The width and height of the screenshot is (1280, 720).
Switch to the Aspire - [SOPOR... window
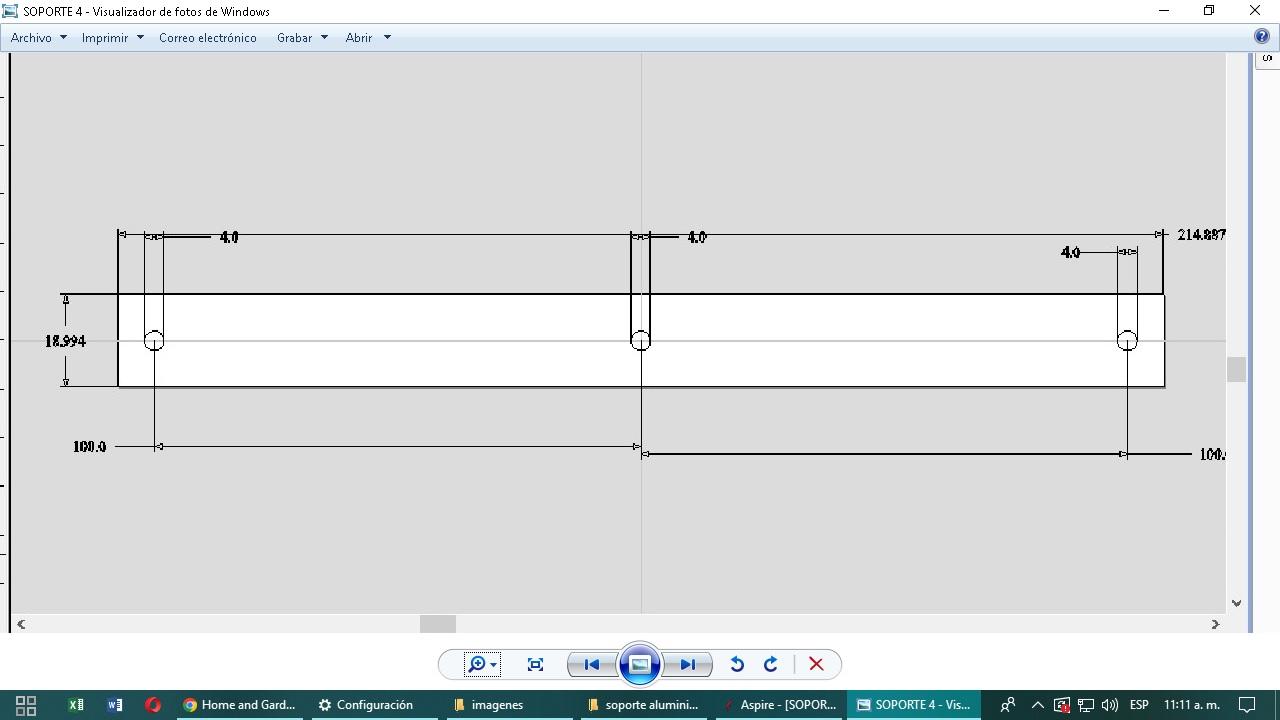click(x=780, y=705)
